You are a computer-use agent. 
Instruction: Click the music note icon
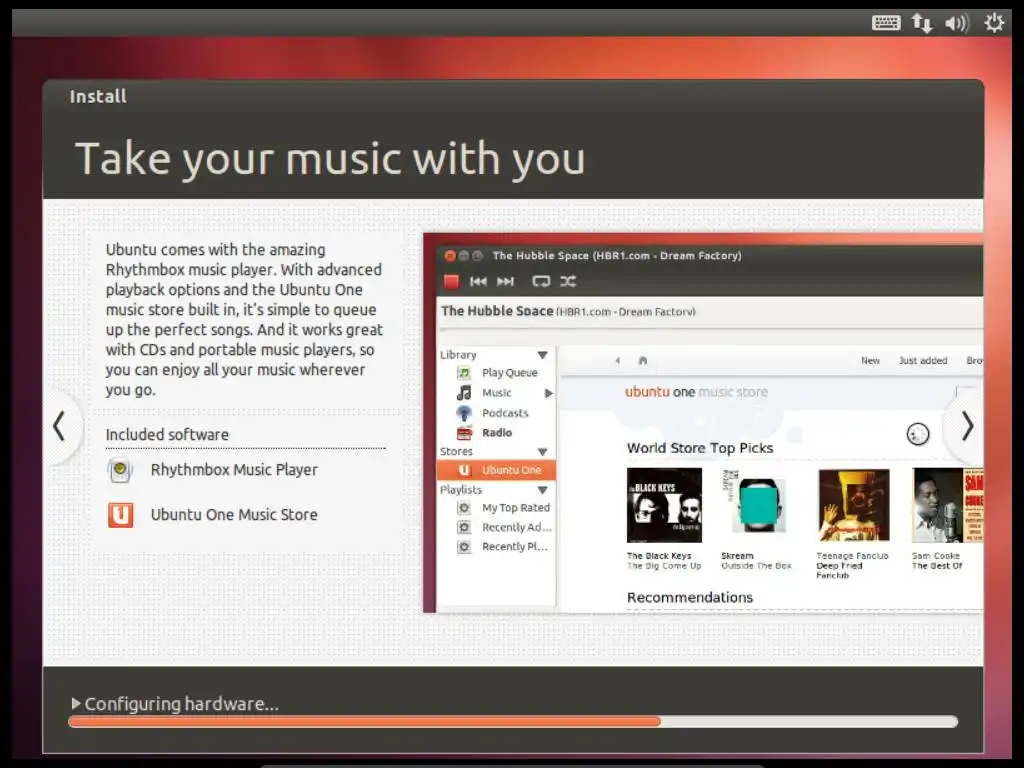coord(464,392)
